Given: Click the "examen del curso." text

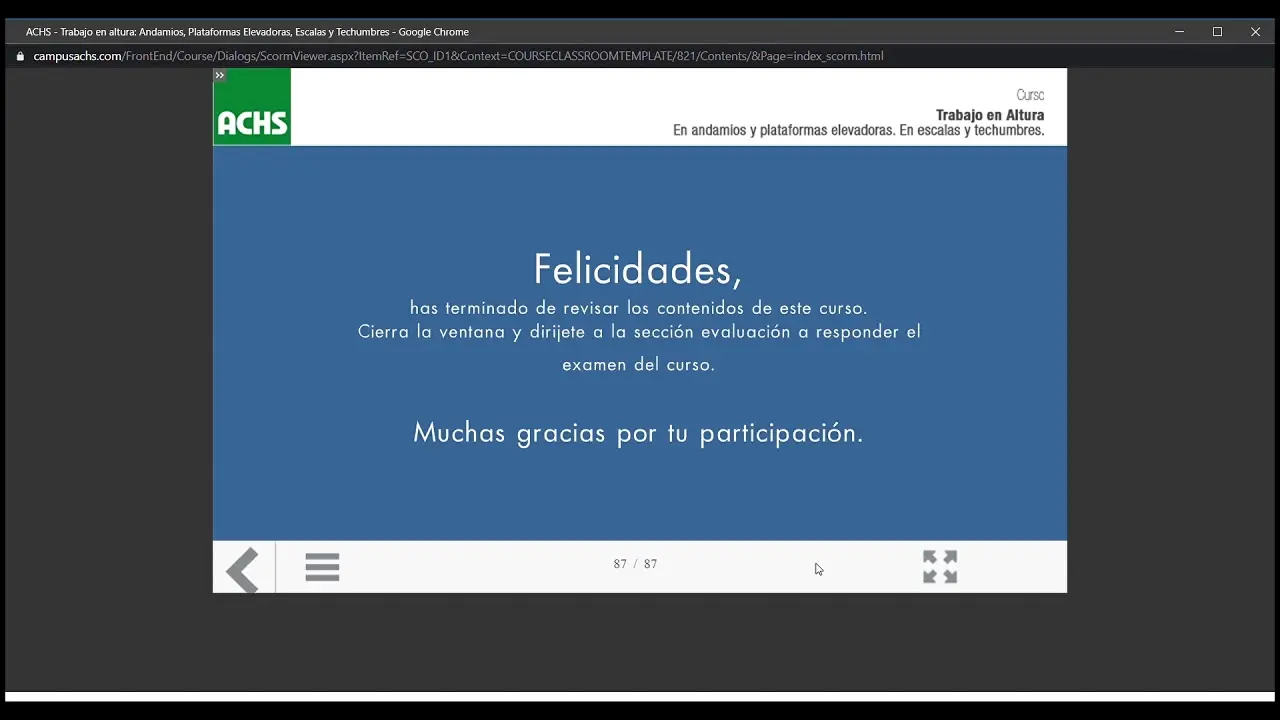Looking at the screenshot, I should 638,365.
